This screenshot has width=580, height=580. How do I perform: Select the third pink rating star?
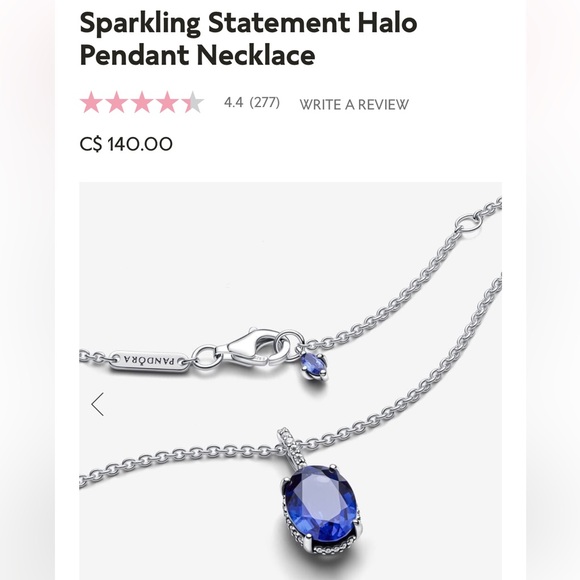tap(142, 102)
